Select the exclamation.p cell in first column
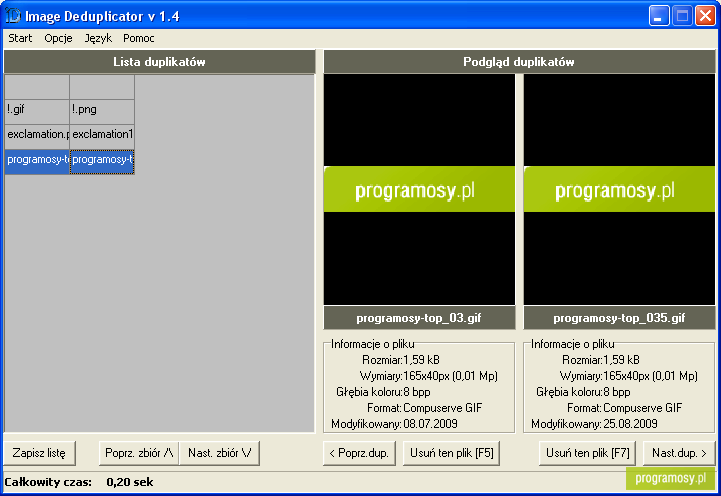 [37, 136]
